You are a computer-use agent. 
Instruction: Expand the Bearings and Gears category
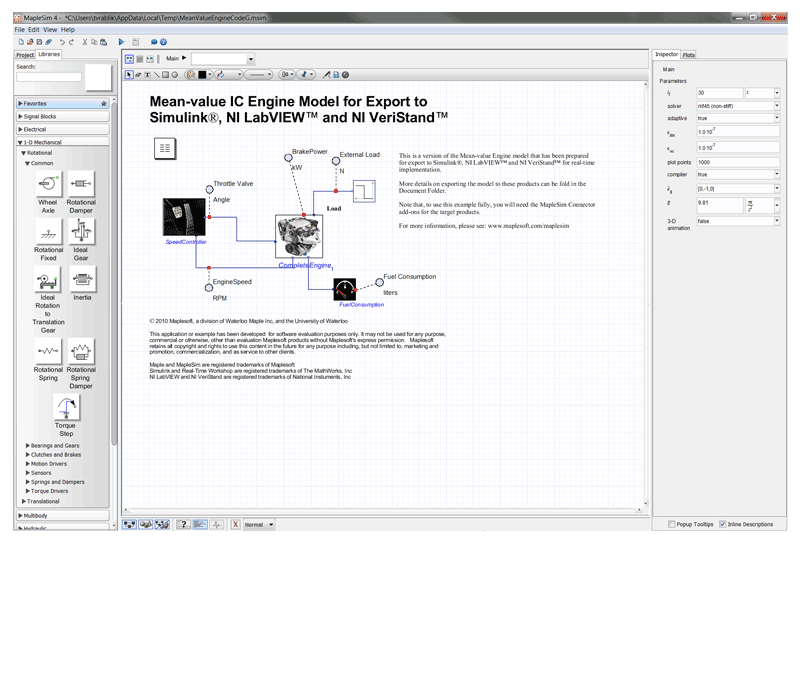[54, 446]
